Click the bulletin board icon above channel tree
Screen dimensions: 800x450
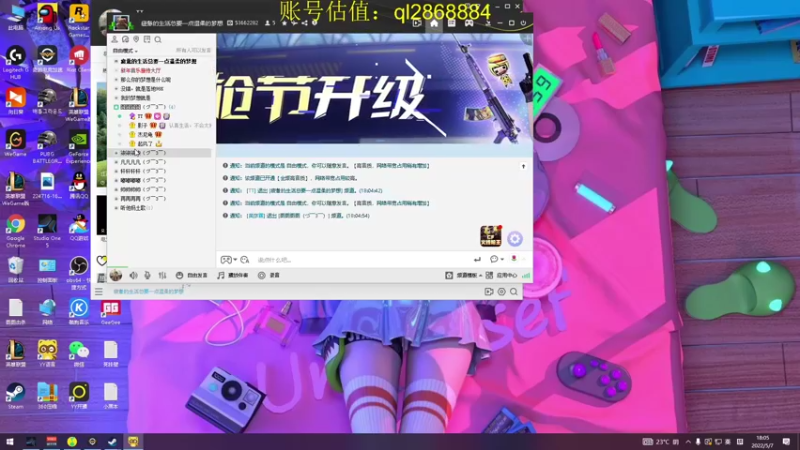click(147, 39)
